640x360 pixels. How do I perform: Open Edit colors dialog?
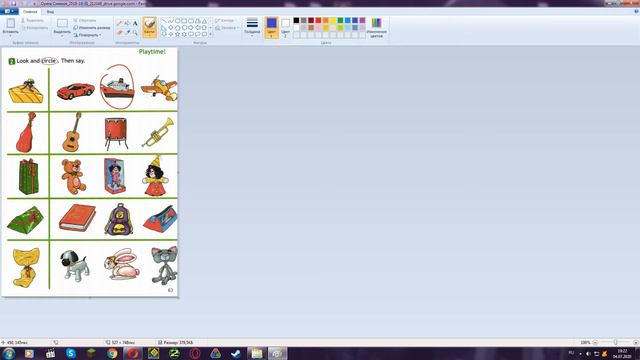tap(376, 27)
